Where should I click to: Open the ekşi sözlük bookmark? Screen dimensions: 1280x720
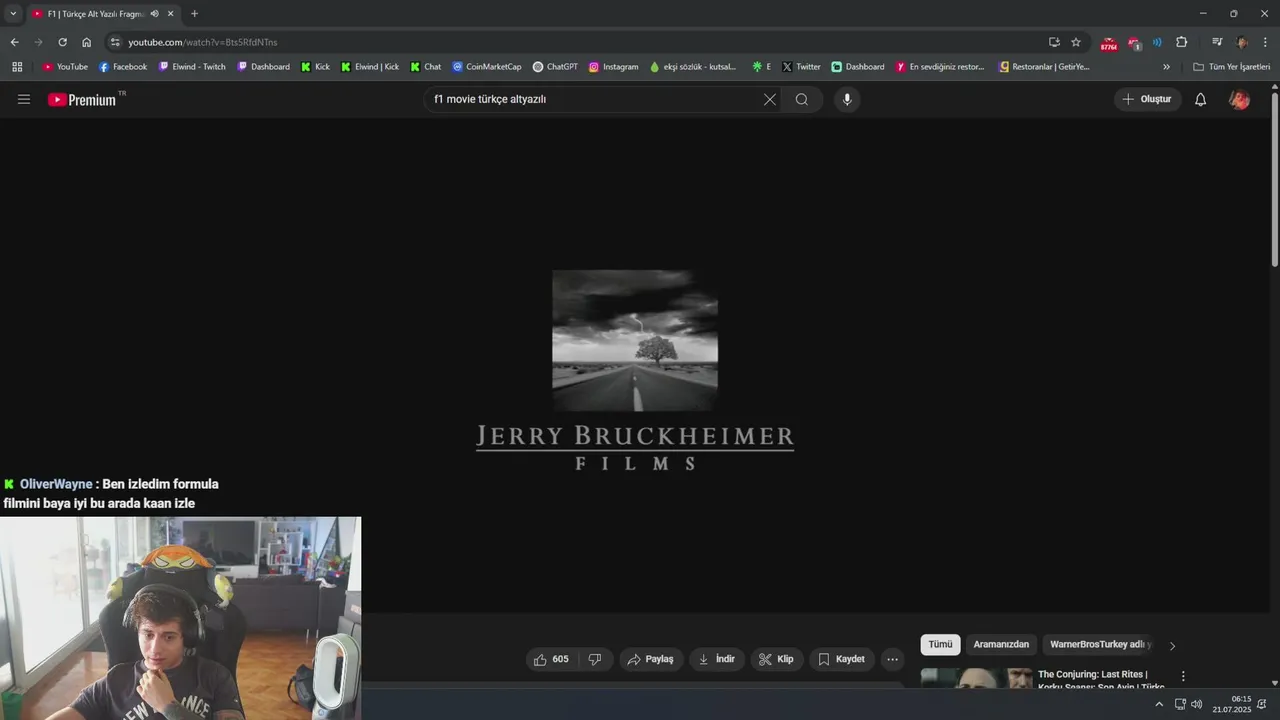click(x=694, y=67)
